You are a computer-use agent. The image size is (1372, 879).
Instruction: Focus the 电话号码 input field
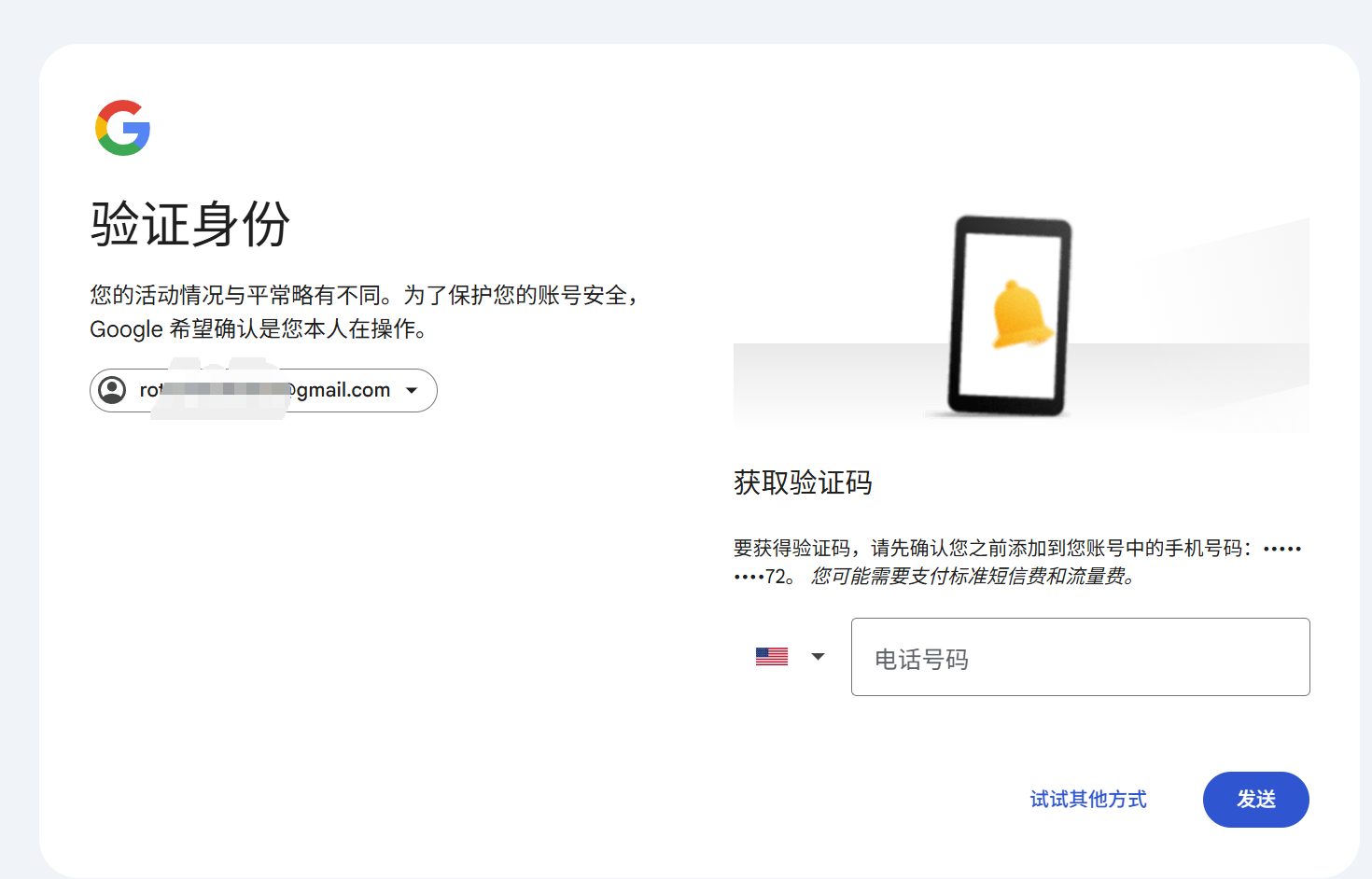tap(1080, 657)
